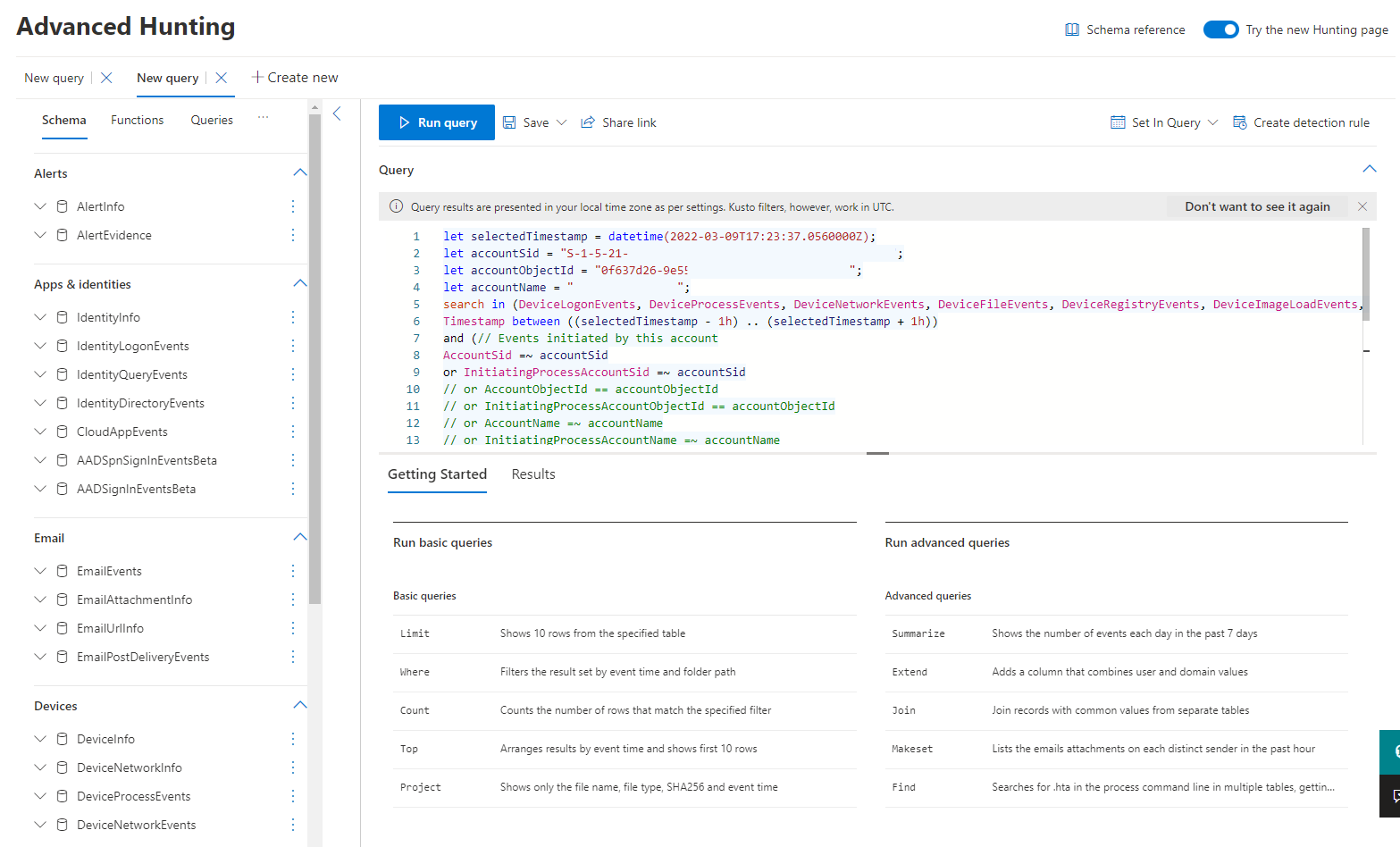The height and width of the screenshot is (847, 1400).
Task: Select the IdentityLogonEvents table name
Action: point(133,346)
